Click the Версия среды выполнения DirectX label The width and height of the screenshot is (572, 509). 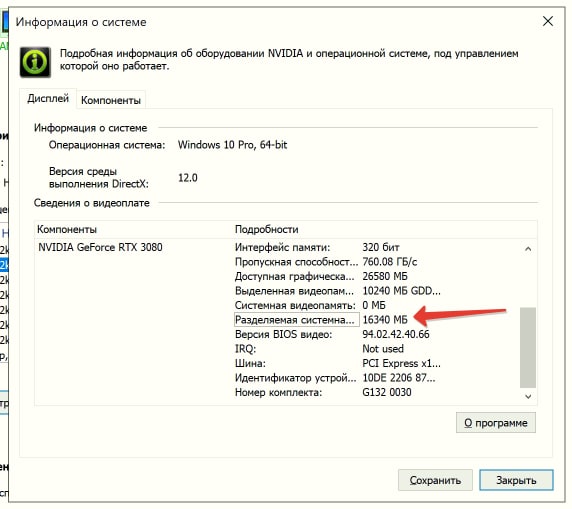[99, 177]
